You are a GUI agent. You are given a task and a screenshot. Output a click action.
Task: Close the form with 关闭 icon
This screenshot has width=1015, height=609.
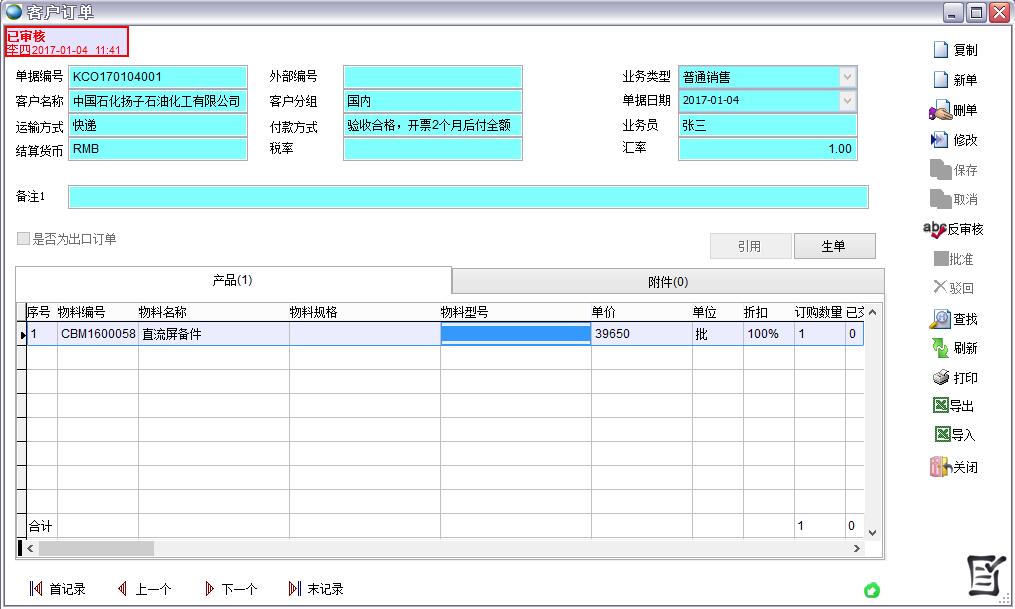pos(940,467)
